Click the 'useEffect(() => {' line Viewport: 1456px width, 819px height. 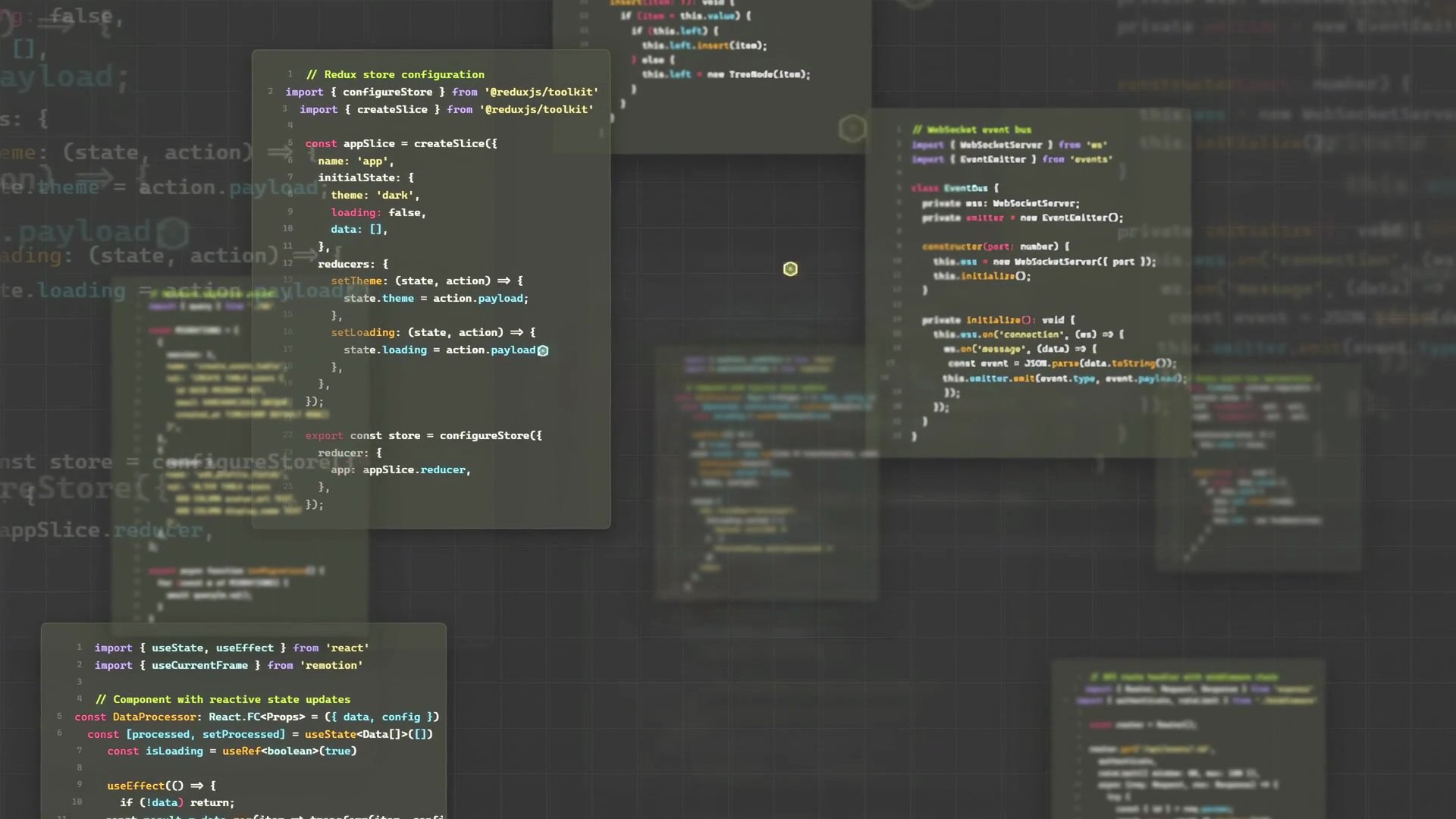click(162, 786)
